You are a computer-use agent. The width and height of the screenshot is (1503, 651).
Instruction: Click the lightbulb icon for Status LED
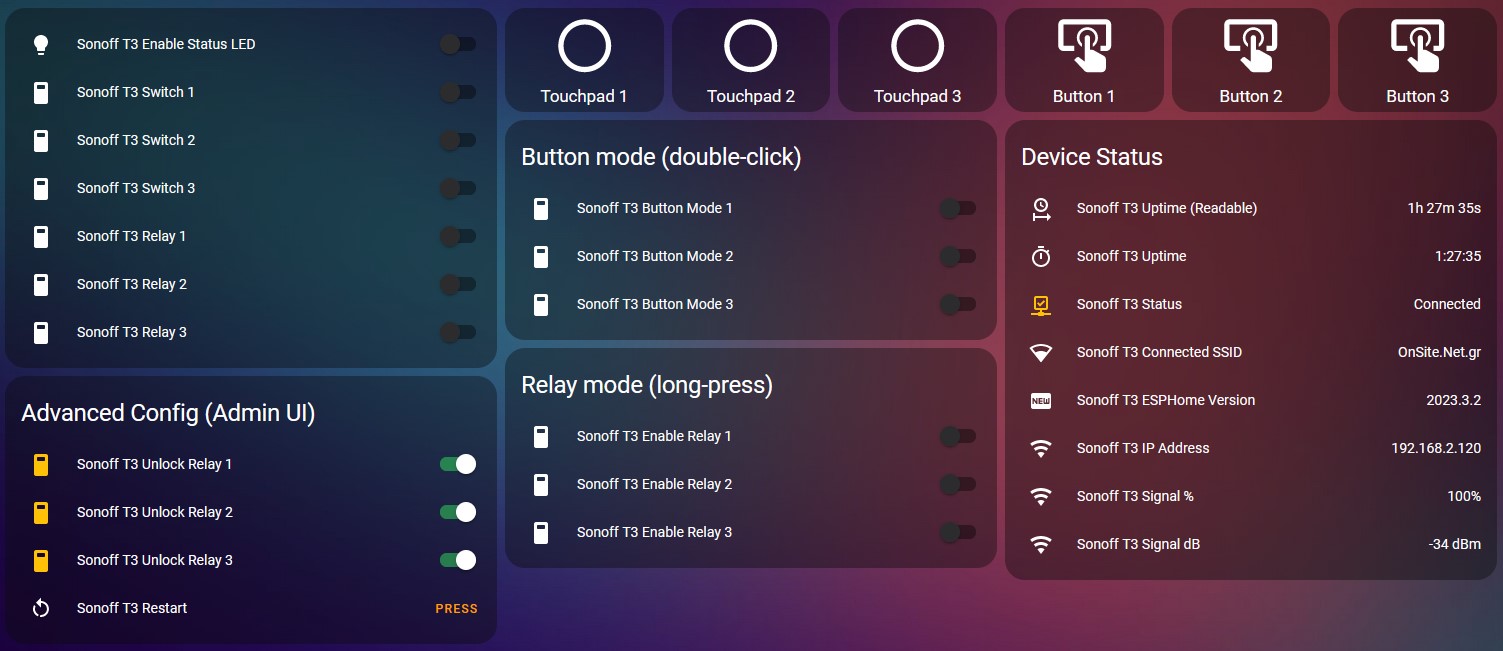point(41,44)
